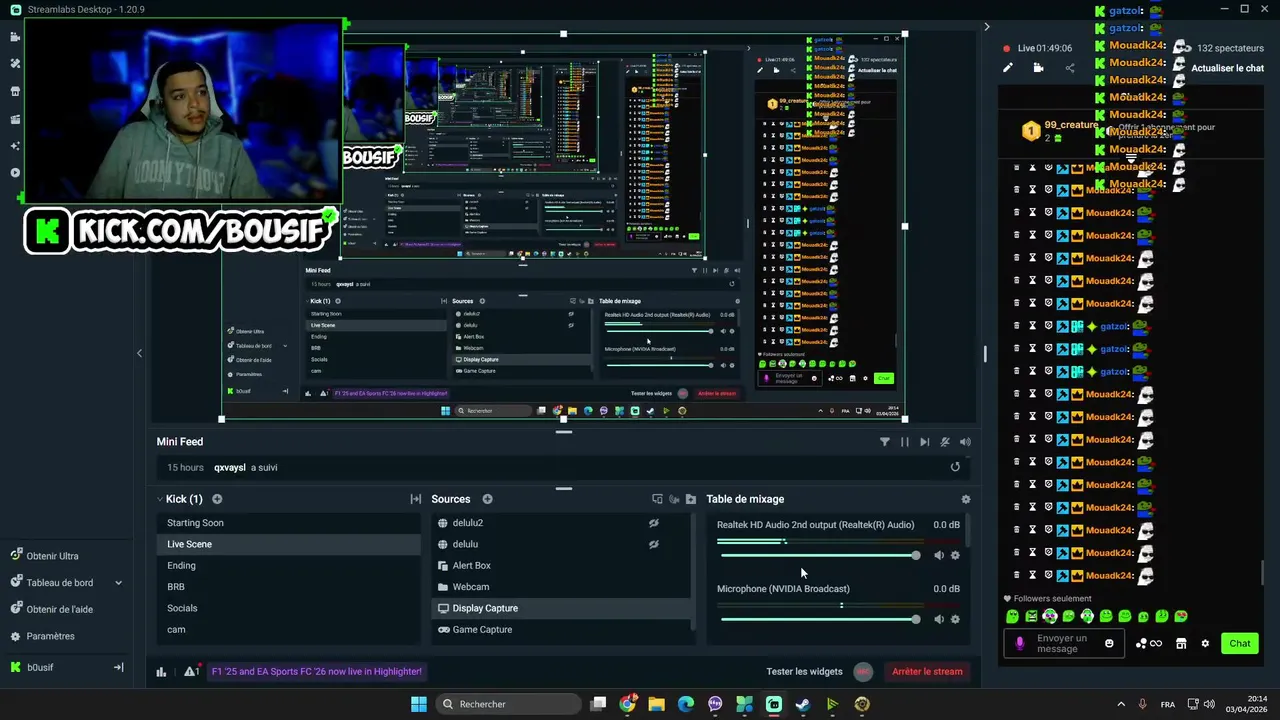Select the Live Scene scene

288,544
